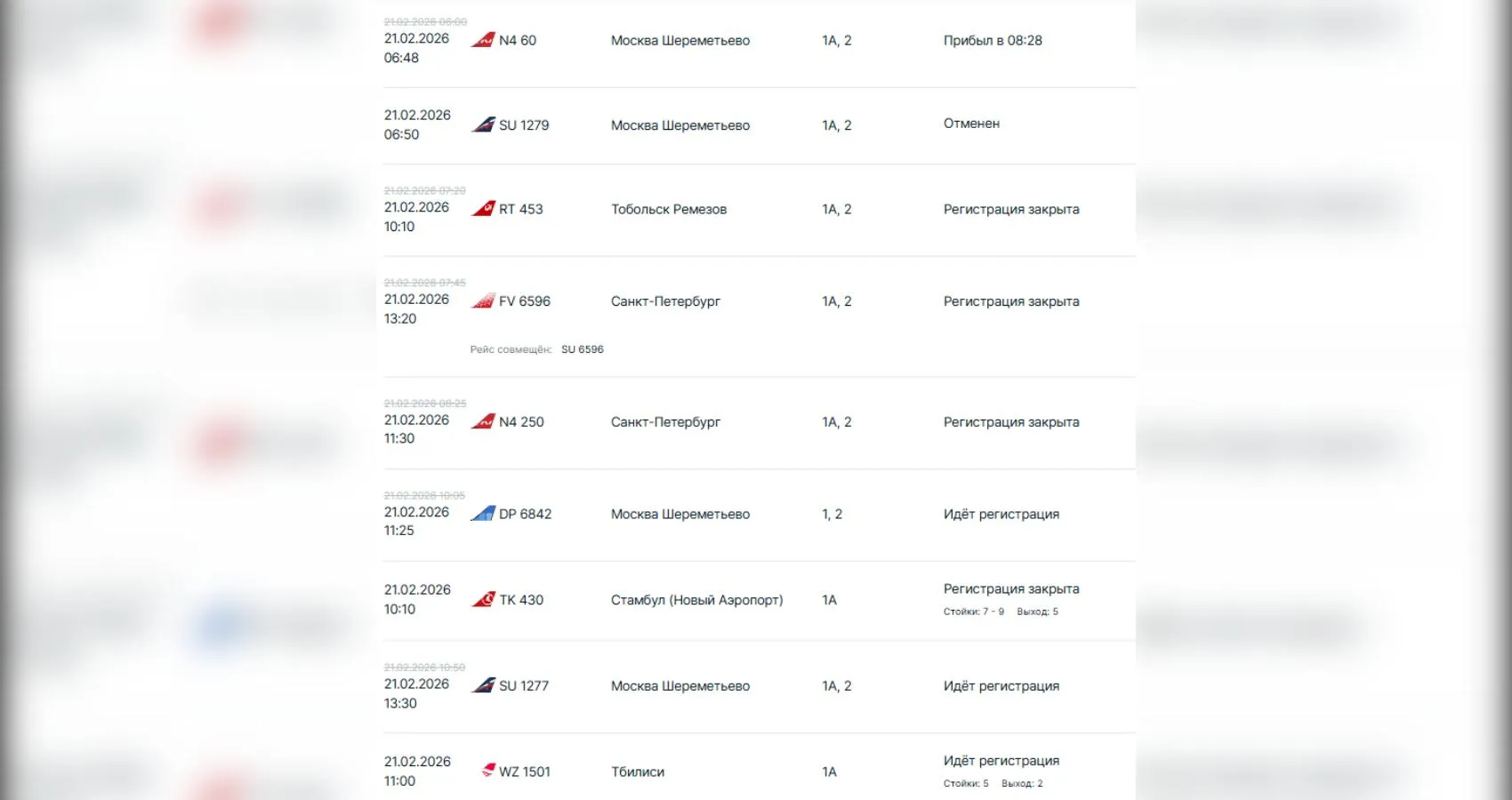Screen dimensions: 1512x800
Task: Open the codeshare flight SU 6596 link
Action: coord(583,349)
